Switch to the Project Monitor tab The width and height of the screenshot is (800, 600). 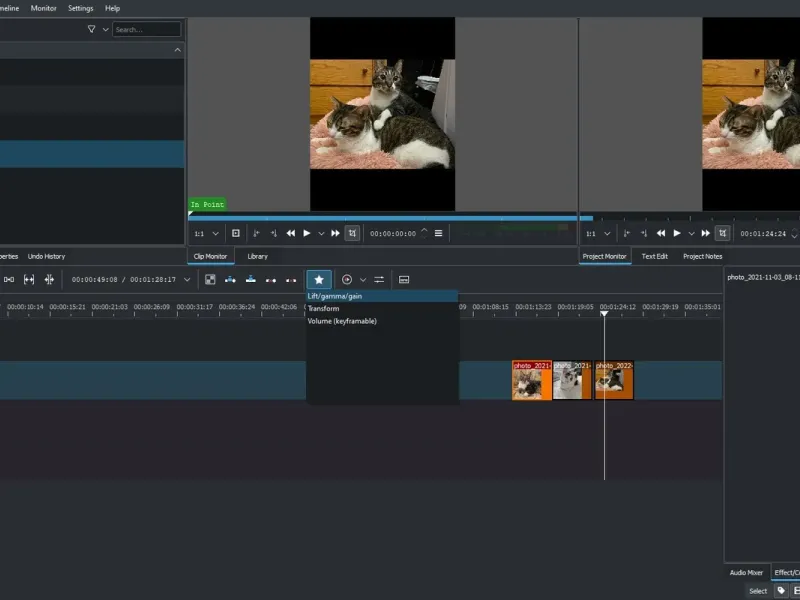(604, 256)
